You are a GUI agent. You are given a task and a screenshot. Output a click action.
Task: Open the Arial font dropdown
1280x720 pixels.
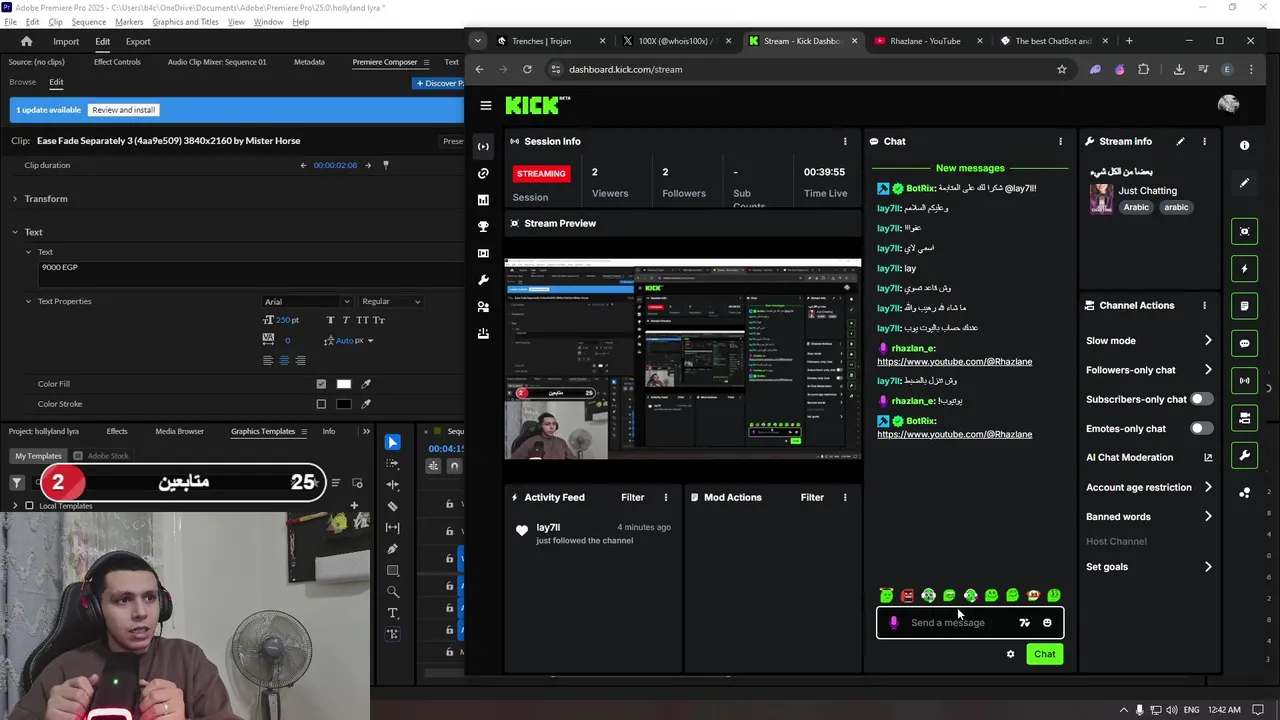pos(306,301)
